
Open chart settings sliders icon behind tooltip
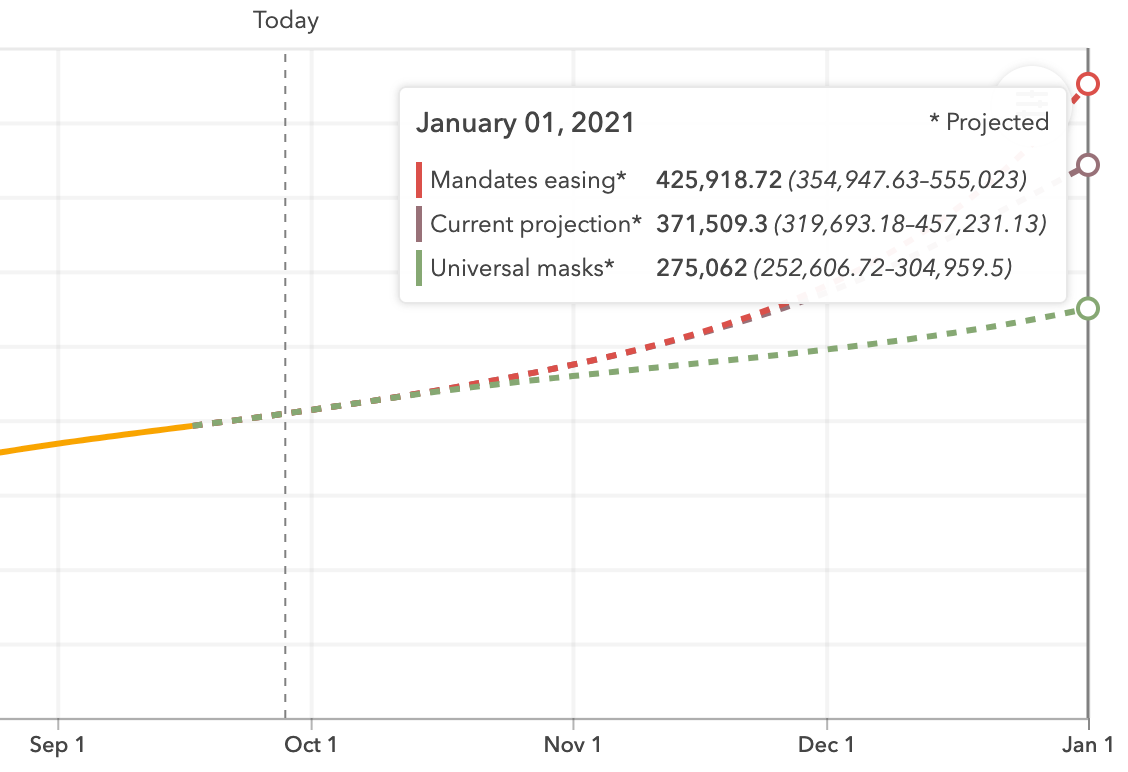(1031, 99)
